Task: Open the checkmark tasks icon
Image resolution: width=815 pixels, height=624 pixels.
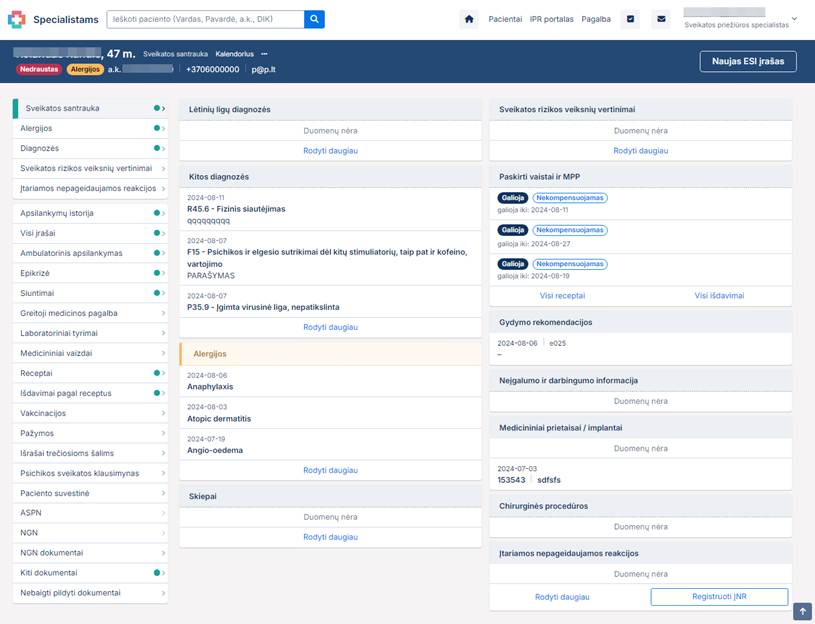Action: (x=630, y=19)
